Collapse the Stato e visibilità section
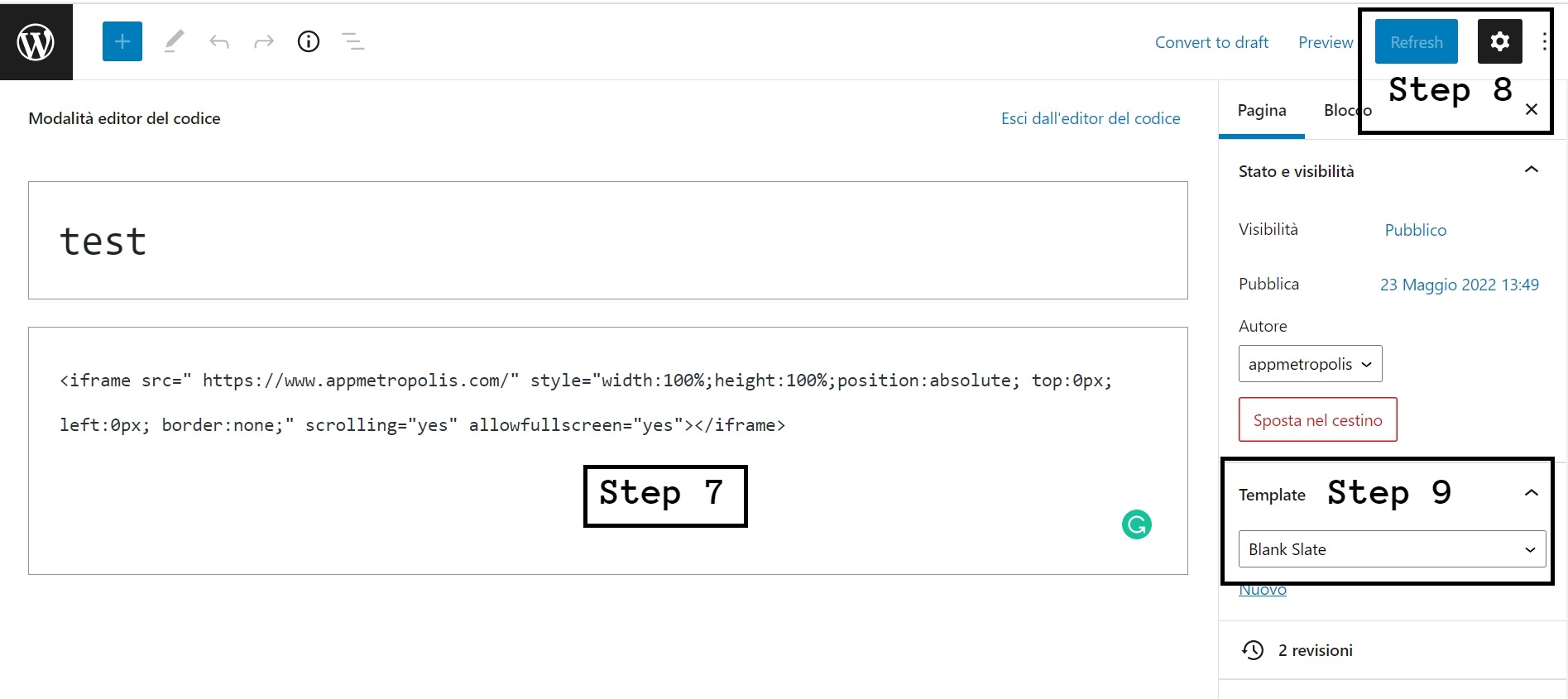Image resolution: width=1568 pixels, height=699 pixels. [x=1532, y=170]
